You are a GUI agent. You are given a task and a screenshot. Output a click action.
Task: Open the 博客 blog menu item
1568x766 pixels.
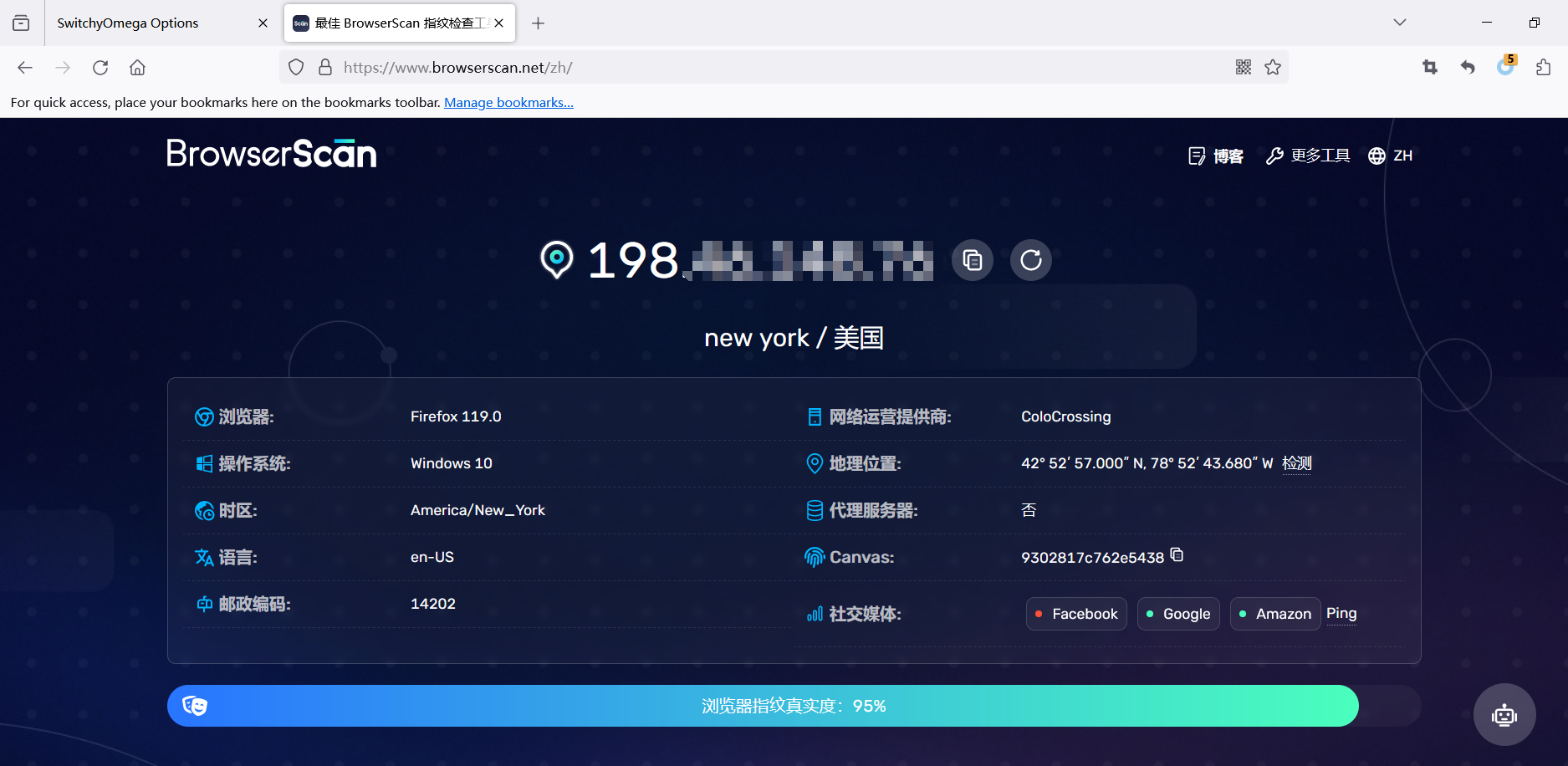1216,156
